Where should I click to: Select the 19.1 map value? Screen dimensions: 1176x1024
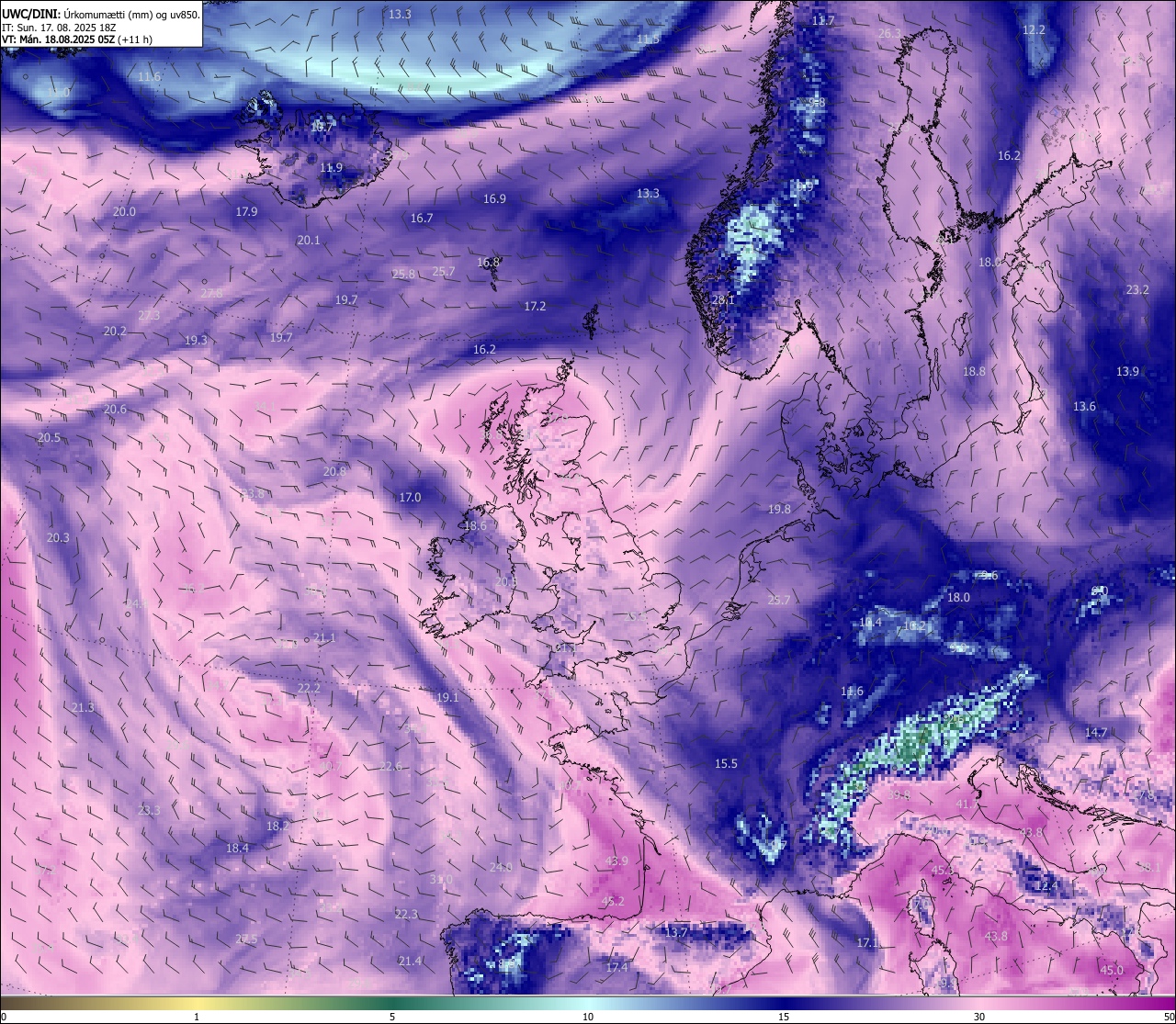click(447, 697)
